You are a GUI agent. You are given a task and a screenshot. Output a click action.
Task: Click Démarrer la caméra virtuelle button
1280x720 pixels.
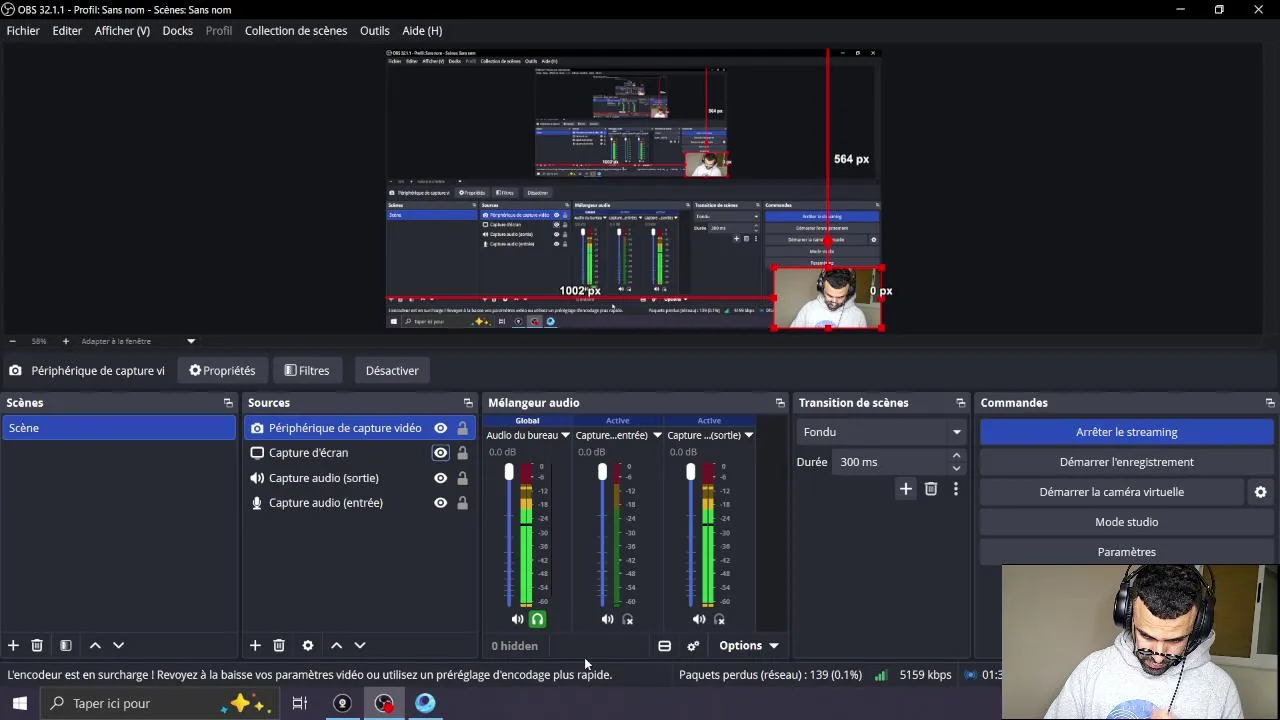1111,492
